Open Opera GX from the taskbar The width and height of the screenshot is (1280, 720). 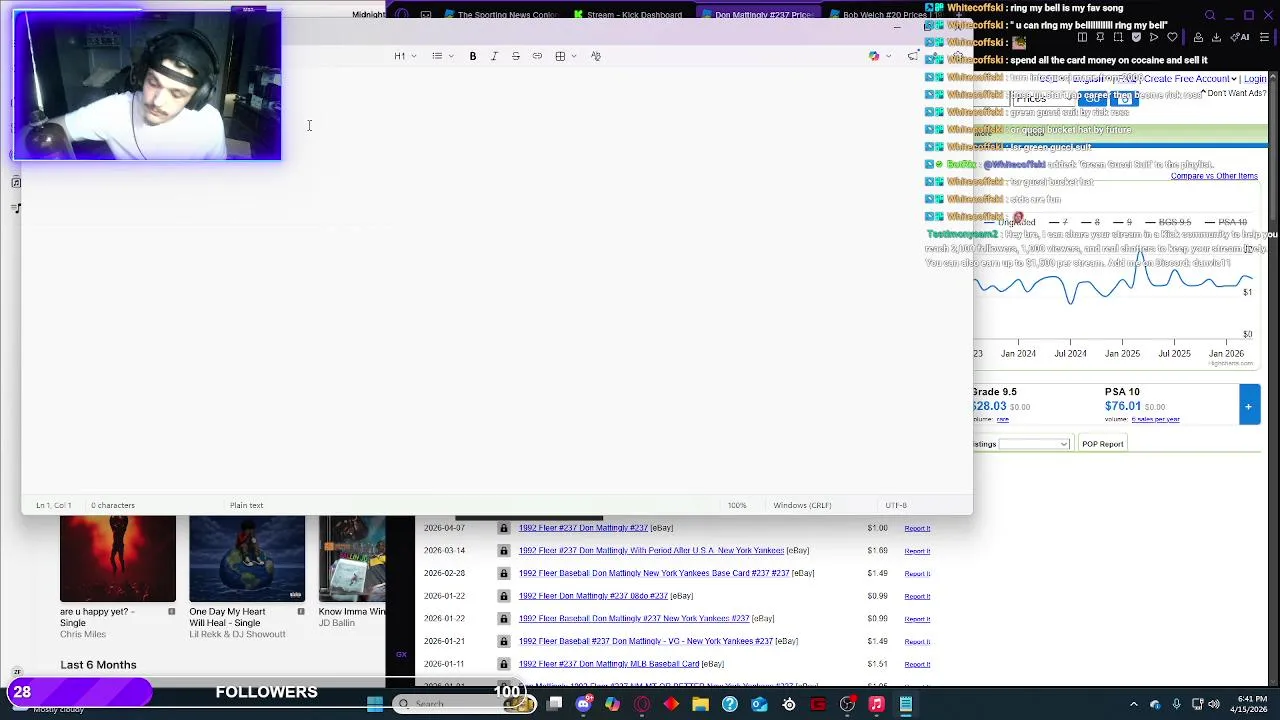pyautogui.click(x=642, y=704)
